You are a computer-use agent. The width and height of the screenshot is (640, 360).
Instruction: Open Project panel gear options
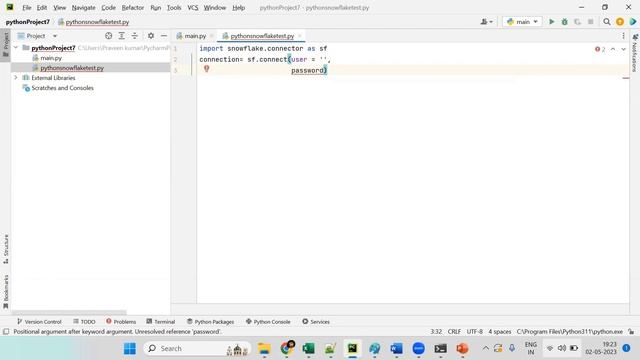[x=151, y=36]
